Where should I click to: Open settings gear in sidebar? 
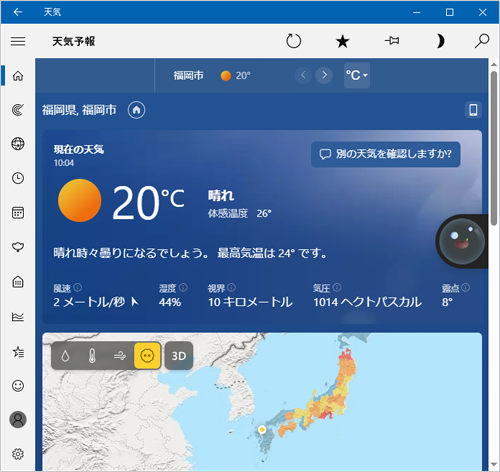(18, 454)
